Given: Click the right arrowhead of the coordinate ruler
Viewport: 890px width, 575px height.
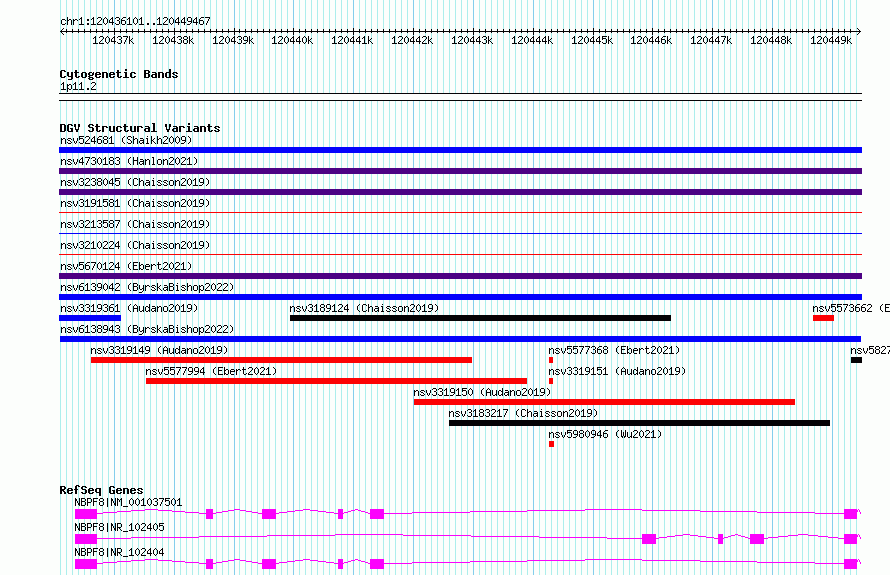Looking at the screenshot, I should (859, 32).
